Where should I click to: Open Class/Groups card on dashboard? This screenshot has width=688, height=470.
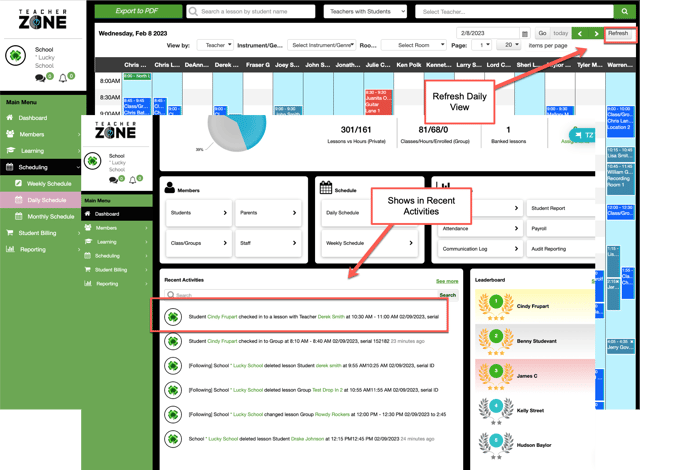pos(199,243)
